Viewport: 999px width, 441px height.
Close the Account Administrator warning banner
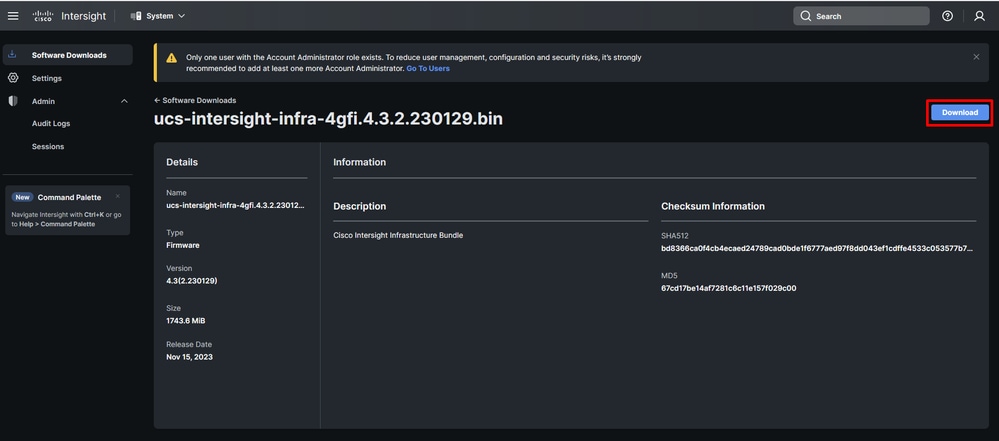click(976, 57)
